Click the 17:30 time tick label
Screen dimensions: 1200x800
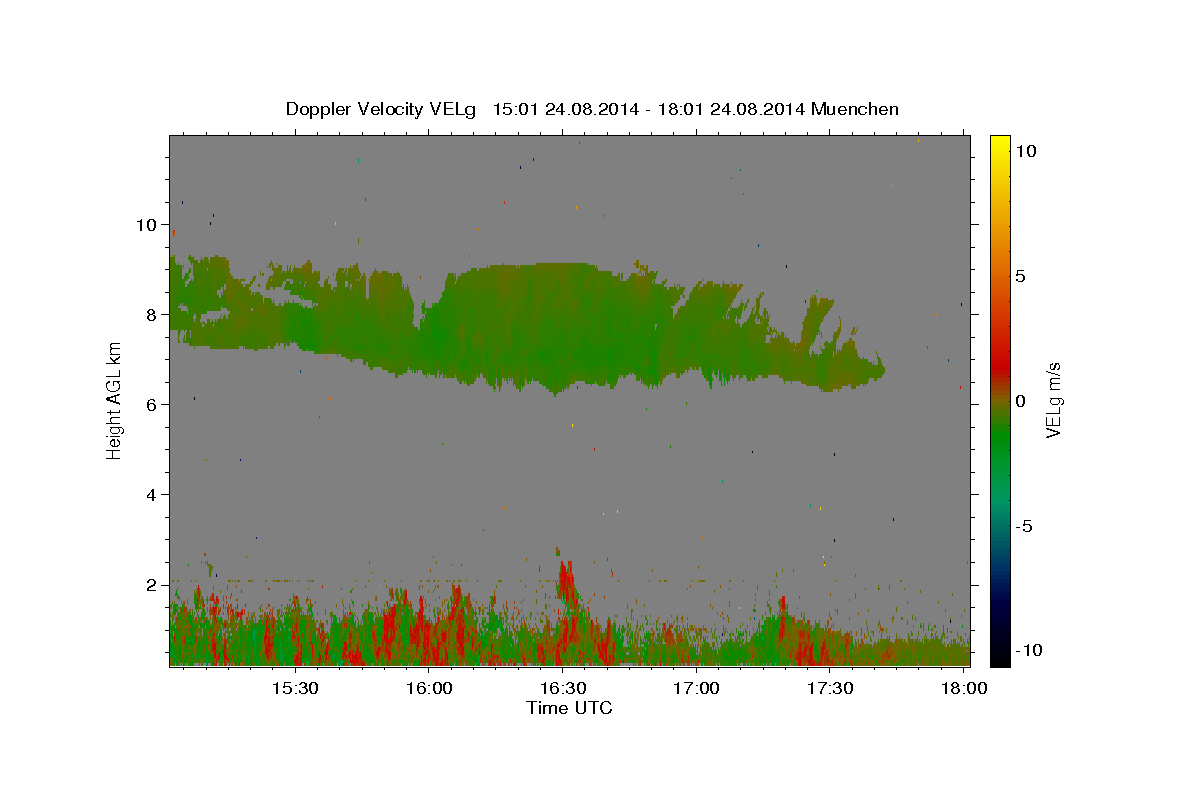(x=830, y=689)
